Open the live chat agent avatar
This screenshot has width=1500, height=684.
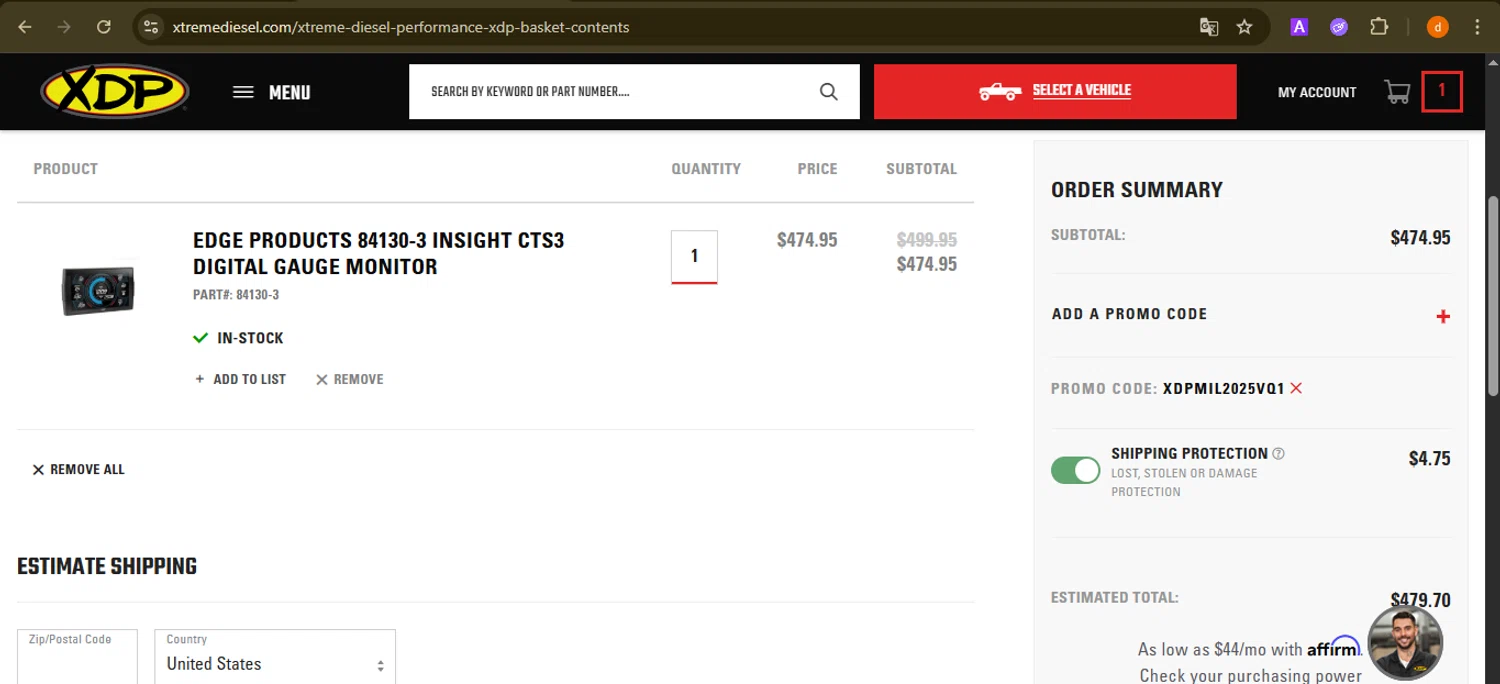click(1405, 642)
